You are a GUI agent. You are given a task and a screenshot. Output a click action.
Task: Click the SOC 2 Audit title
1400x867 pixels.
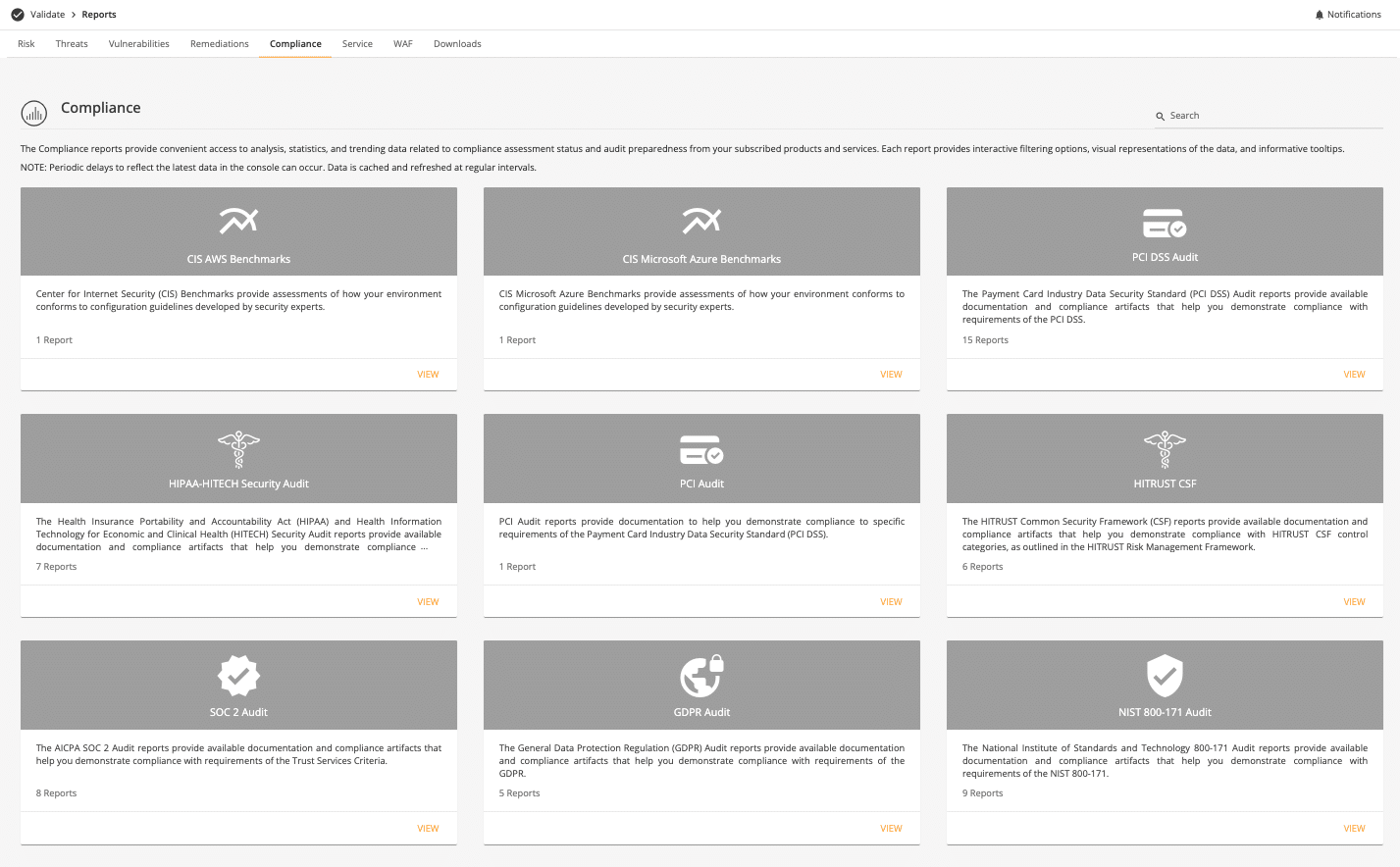[238, 713]
